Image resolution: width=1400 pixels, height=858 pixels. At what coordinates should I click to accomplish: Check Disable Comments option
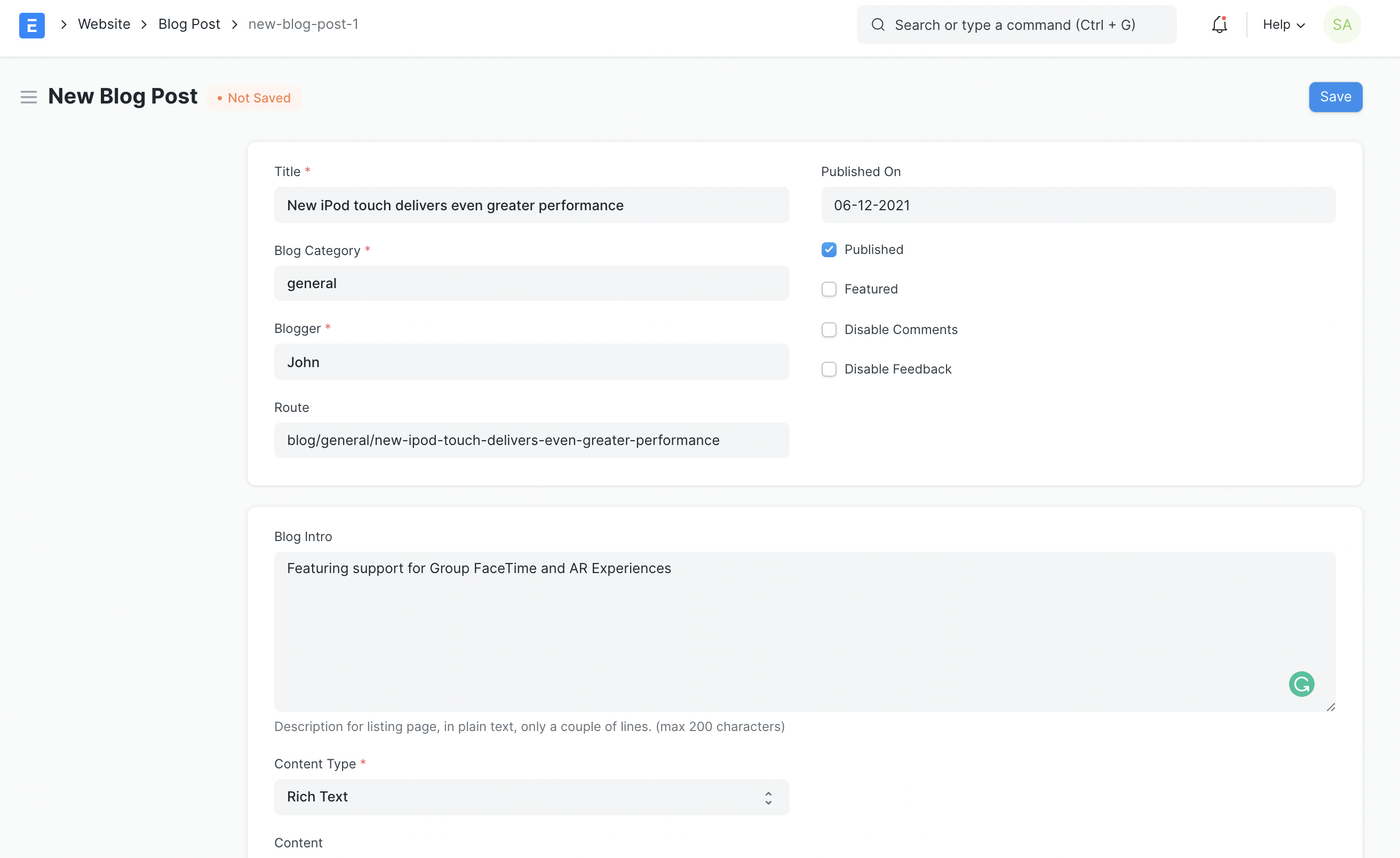coord(829,330)
